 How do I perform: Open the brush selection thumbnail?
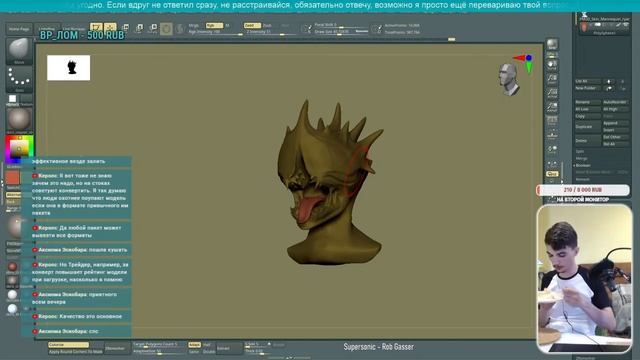coord(19,51)
